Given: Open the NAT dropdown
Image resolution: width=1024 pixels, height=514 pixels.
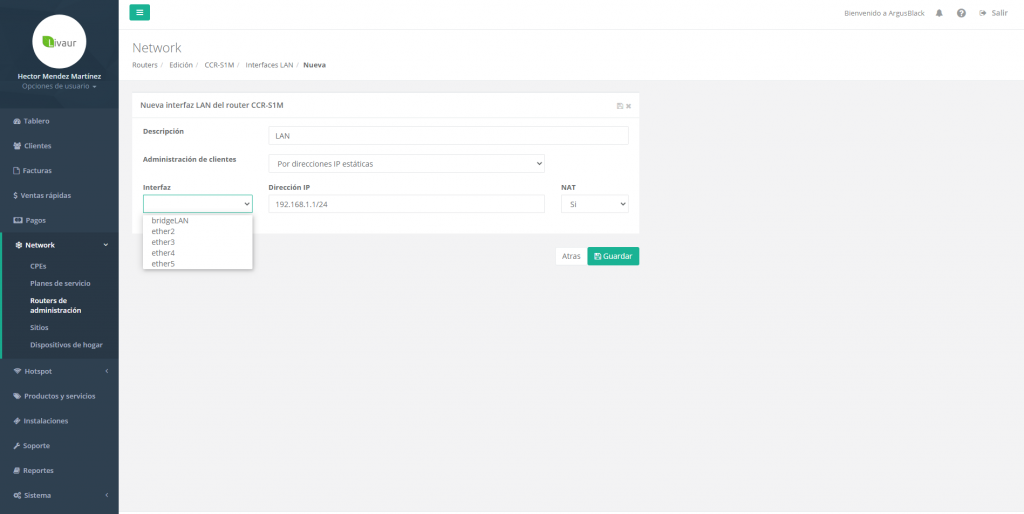Looking at the screenshot, I should [595, 204].
